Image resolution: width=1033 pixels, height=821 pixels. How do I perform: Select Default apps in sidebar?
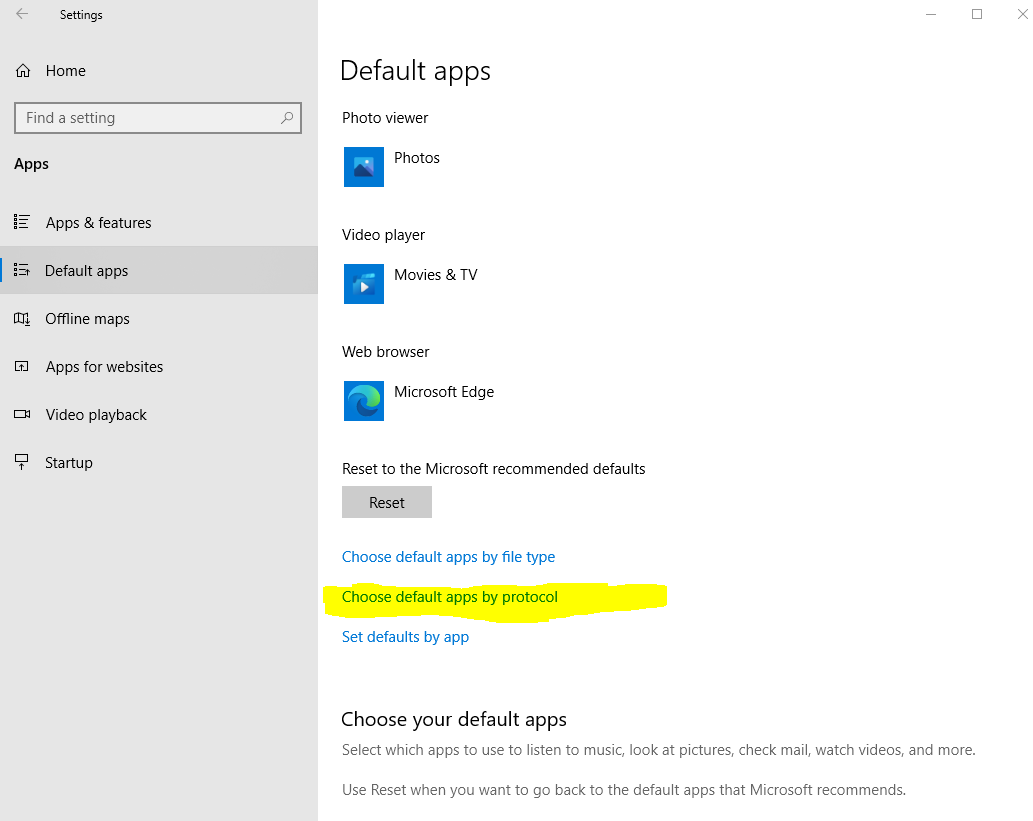[159, 271]
